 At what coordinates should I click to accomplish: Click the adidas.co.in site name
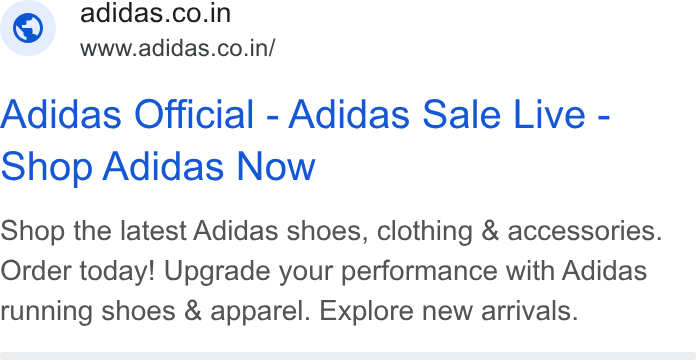[155, 13]
